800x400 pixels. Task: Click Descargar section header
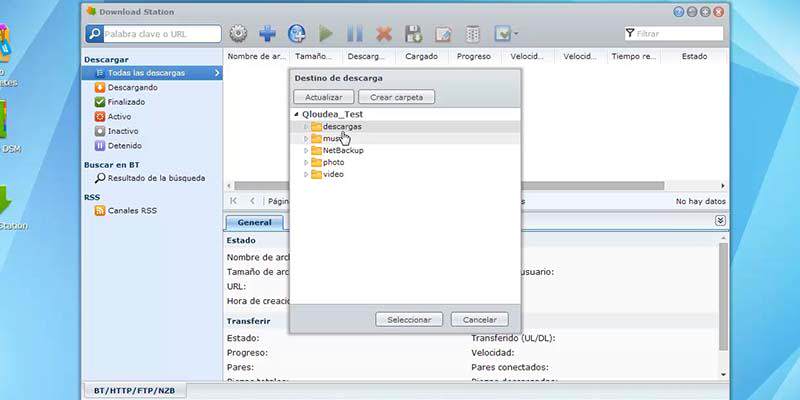click(106, 60)
